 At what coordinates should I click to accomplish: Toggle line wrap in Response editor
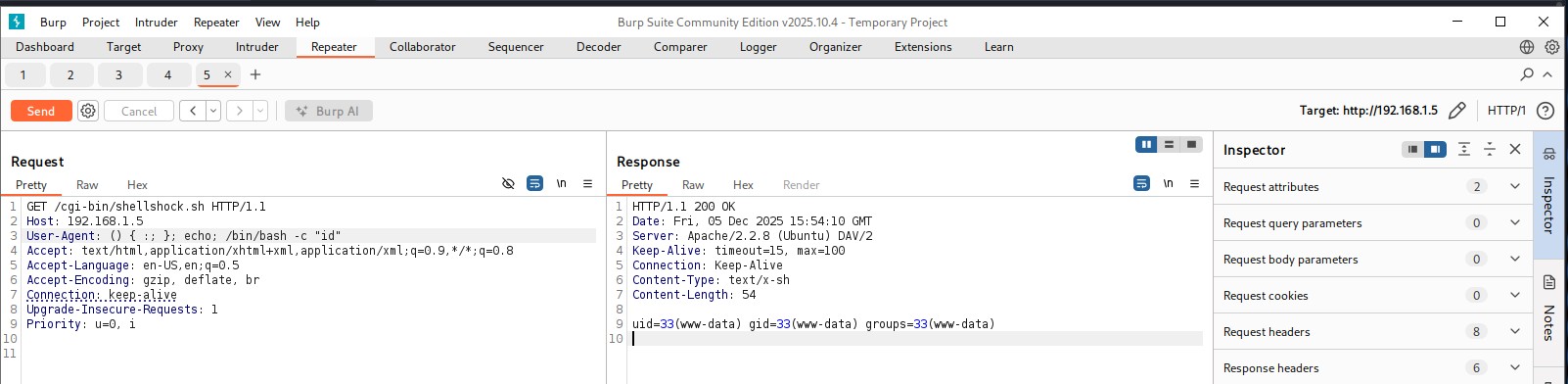coord(1141,183)
